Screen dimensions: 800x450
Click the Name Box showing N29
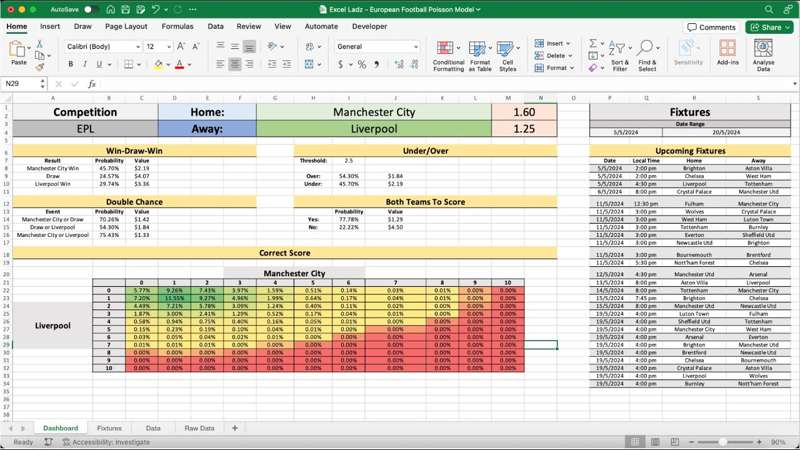20,84
